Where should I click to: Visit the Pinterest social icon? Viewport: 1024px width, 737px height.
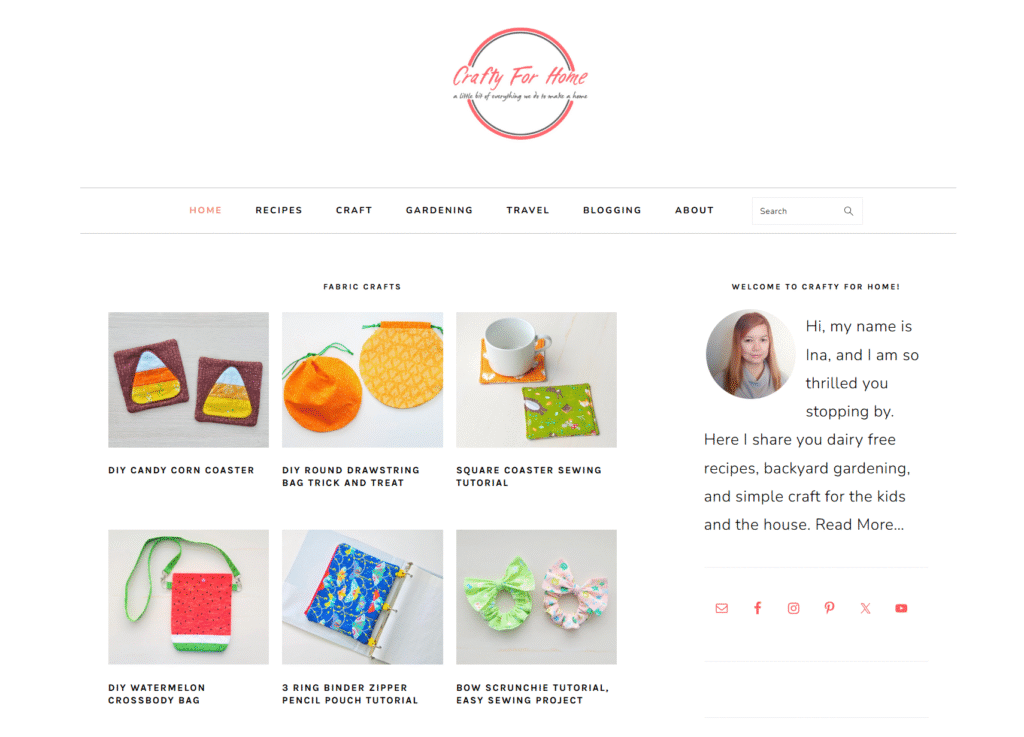click(x=829, y=608)
